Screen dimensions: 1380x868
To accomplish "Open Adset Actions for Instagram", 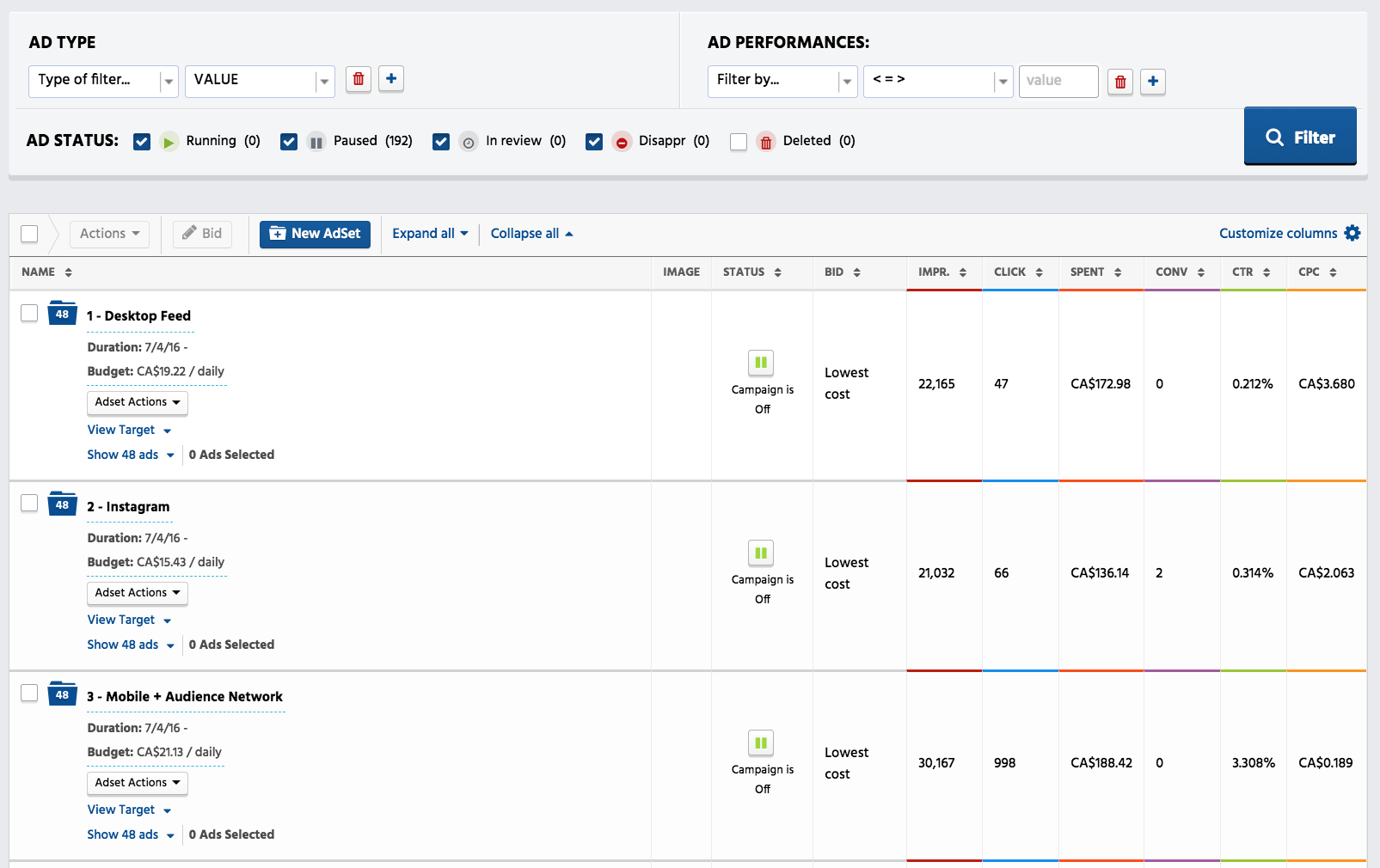I will pos(138,593).
